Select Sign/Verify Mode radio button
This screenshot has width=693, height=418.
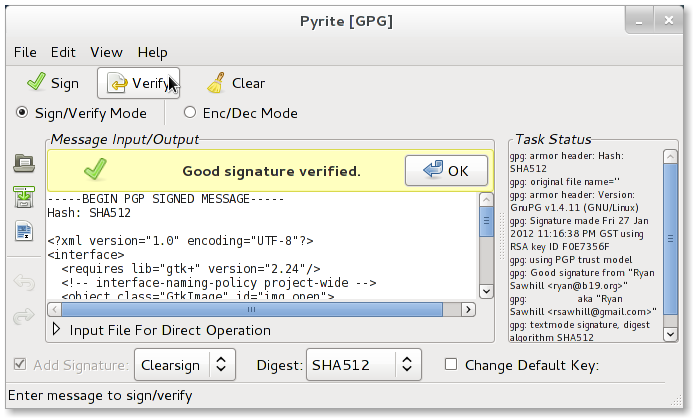(22, 113)
